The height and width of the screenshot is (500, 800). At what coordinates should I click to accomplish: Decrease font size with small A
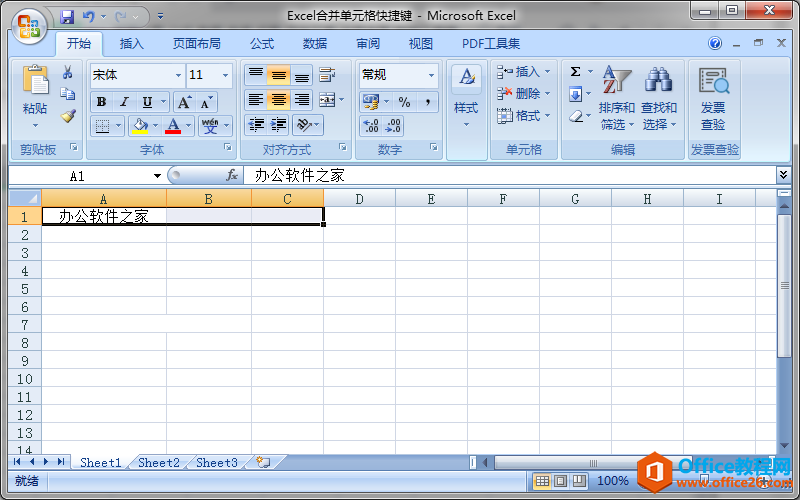(x=206, y=103)
